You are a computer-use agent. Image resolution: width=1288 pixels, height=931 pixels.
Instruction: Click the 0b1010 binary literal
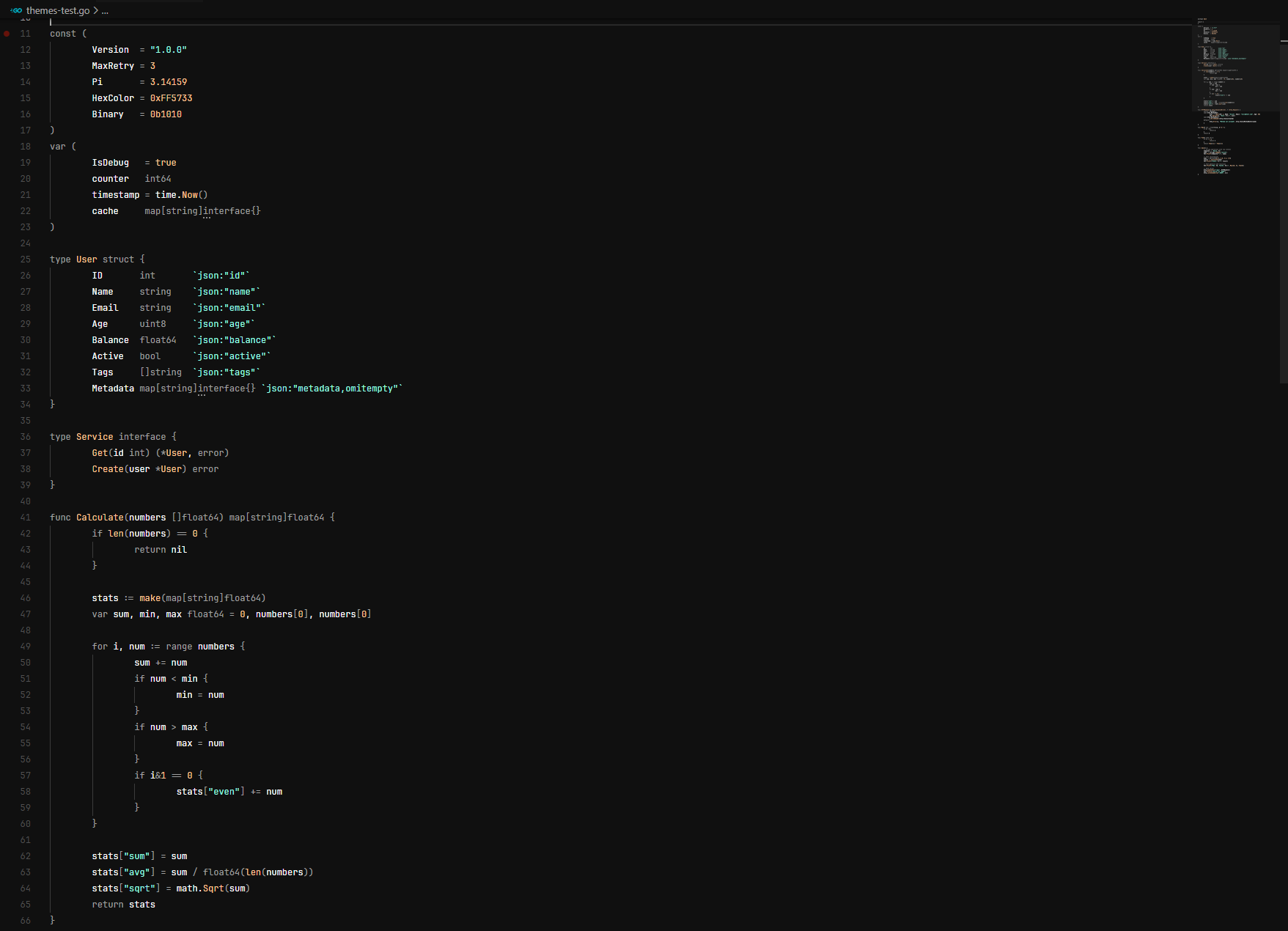point(166,114)
